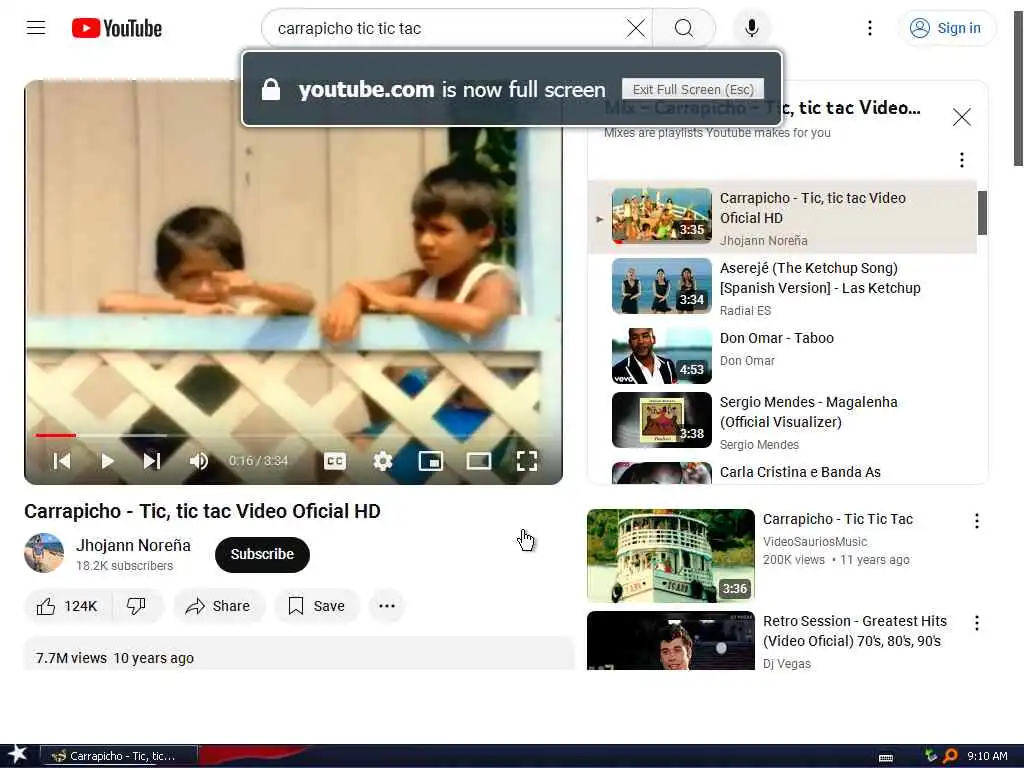Click the Aserejé video thumbnail
The width and height of the screenshot is (1024, 768).
(662, 286)
